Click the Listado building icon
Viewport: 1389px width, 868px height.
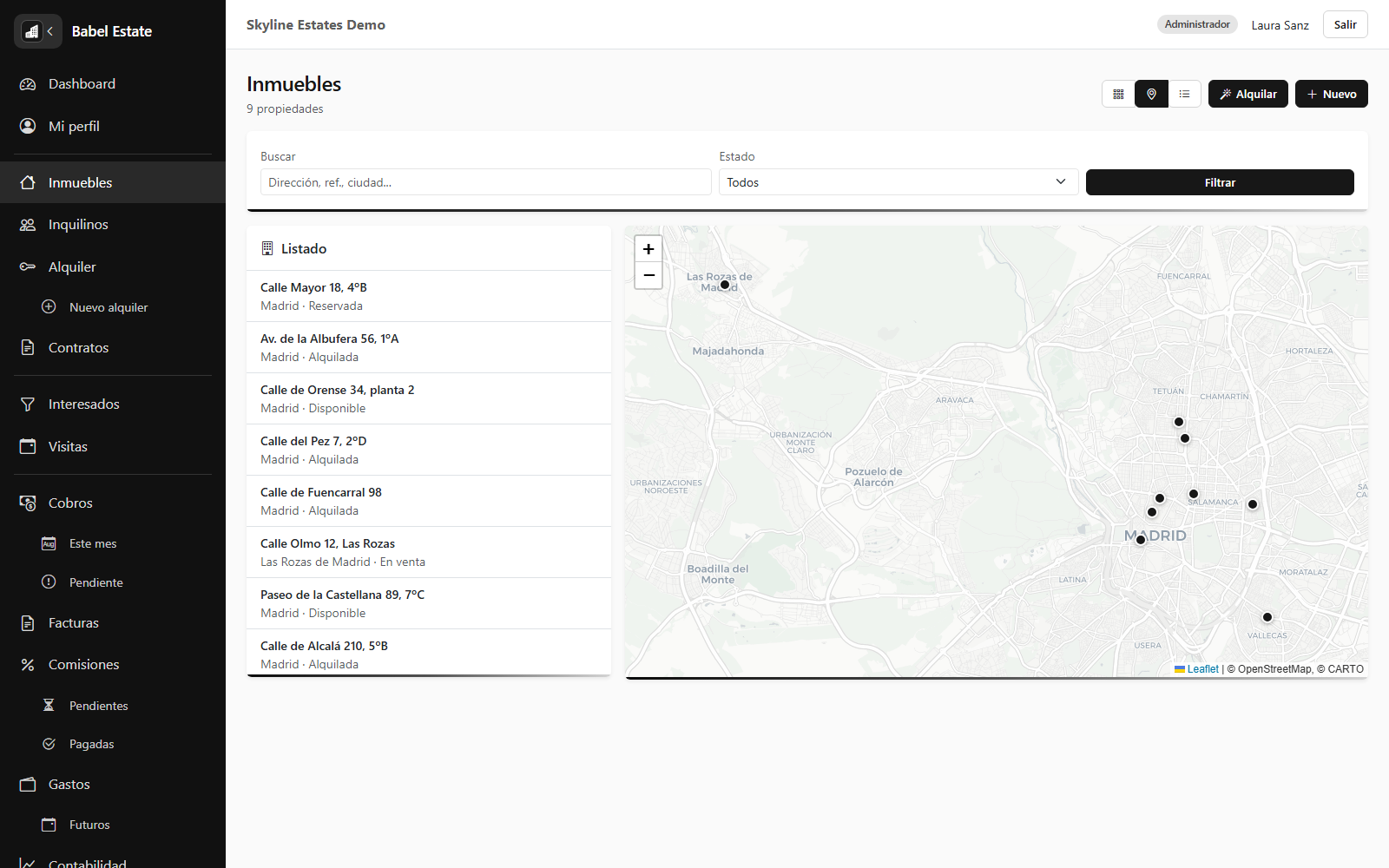click(267, 248)
